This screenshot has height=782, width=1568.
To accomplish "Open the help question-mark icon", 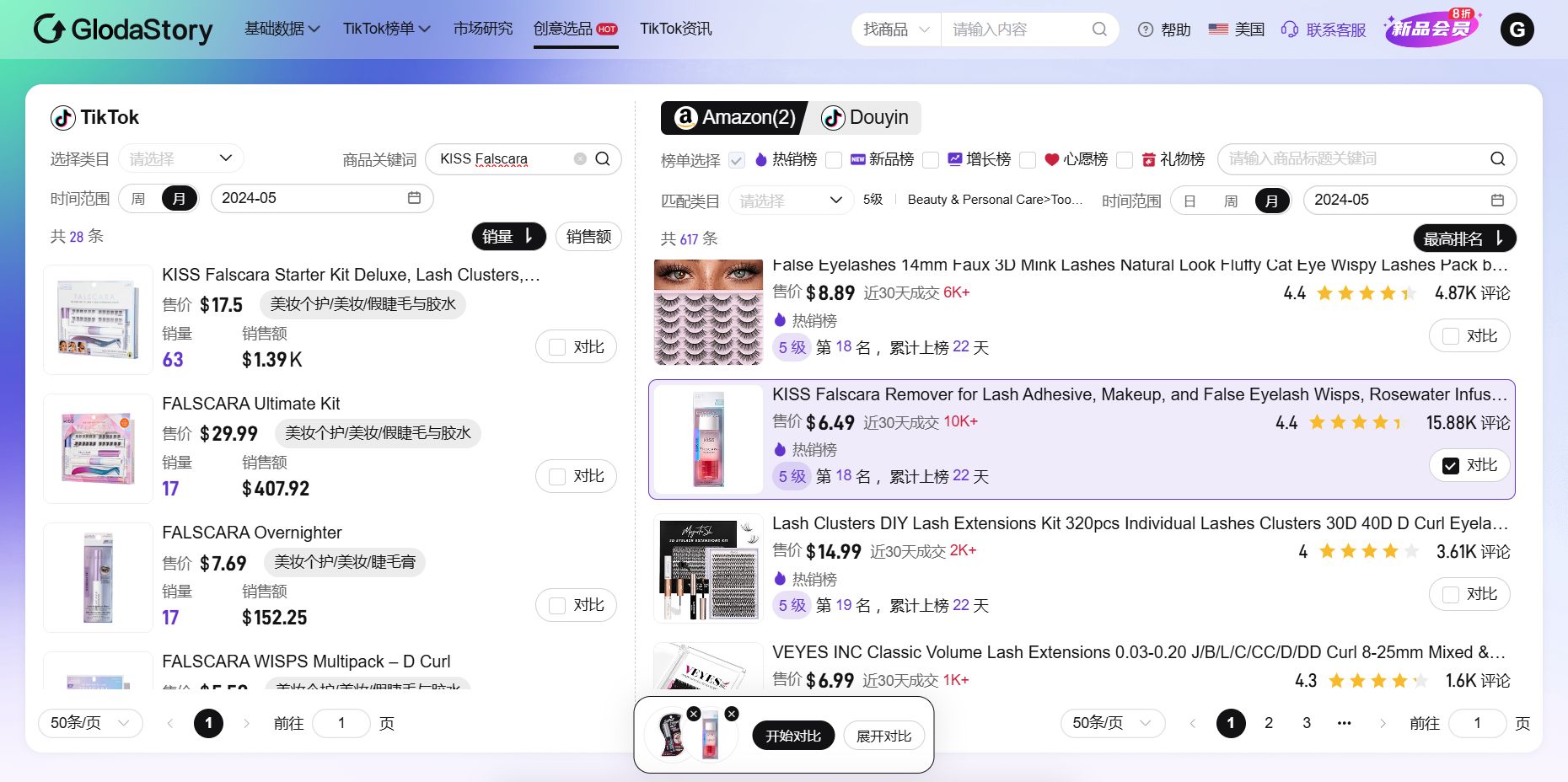I will click(1146, 29).
